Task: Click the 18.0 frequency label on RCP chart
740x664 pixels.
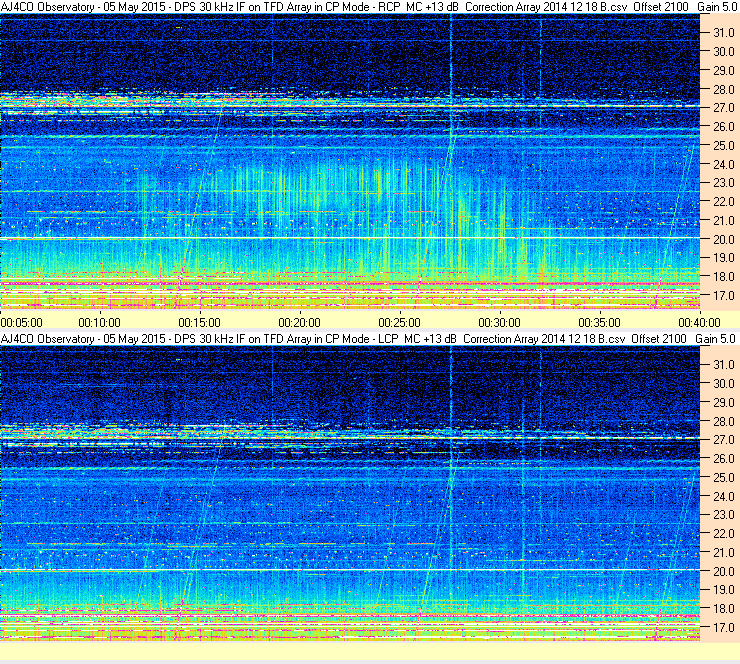Action: (724, 277)
